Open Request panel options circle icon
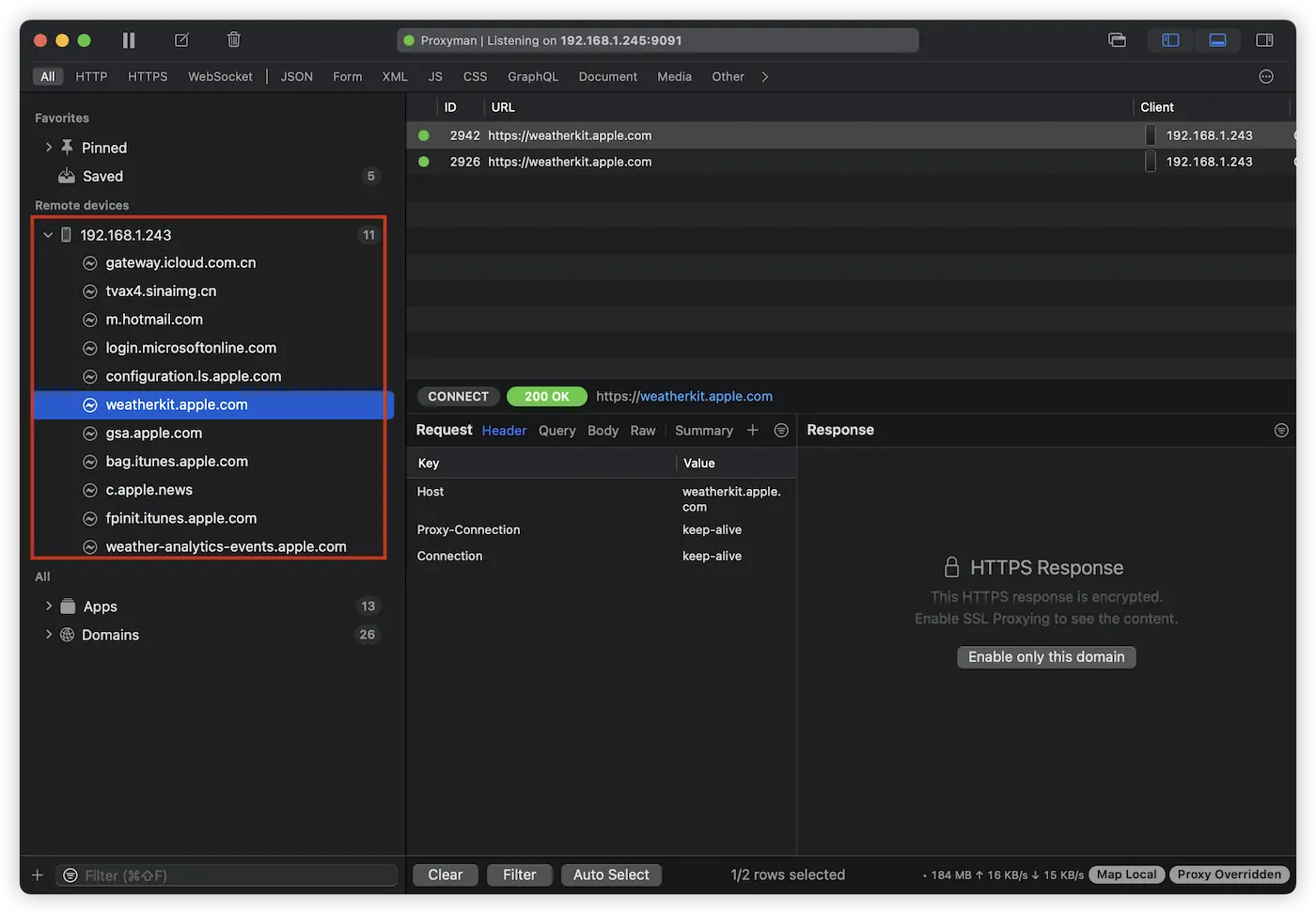 pyautogui.click(x=781, y=431)
